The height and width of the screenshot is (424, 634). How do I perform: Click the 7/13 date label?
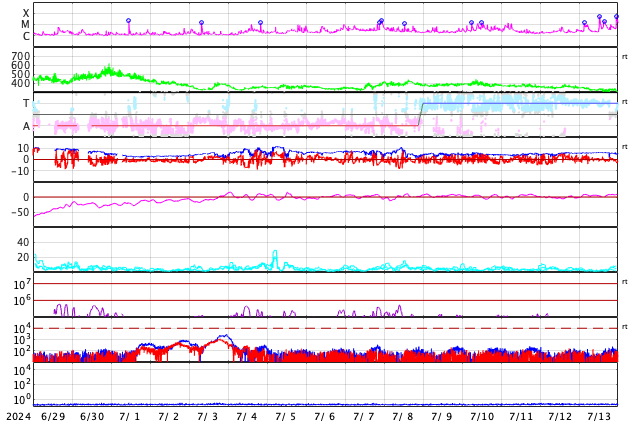click(599, 416)
